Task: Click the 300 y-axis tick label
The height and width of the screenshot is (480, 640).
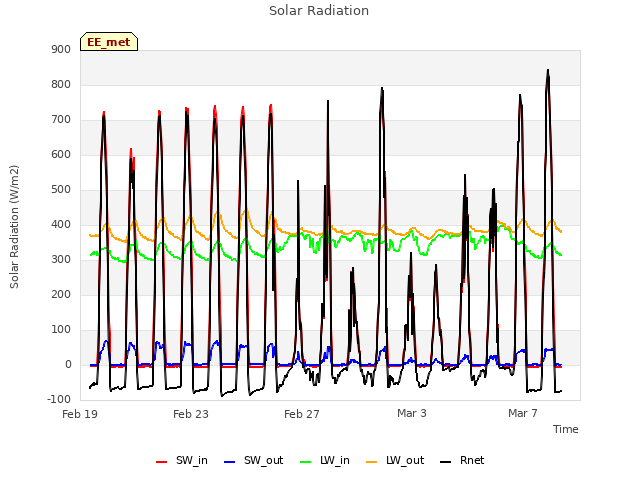Action: 61,260
